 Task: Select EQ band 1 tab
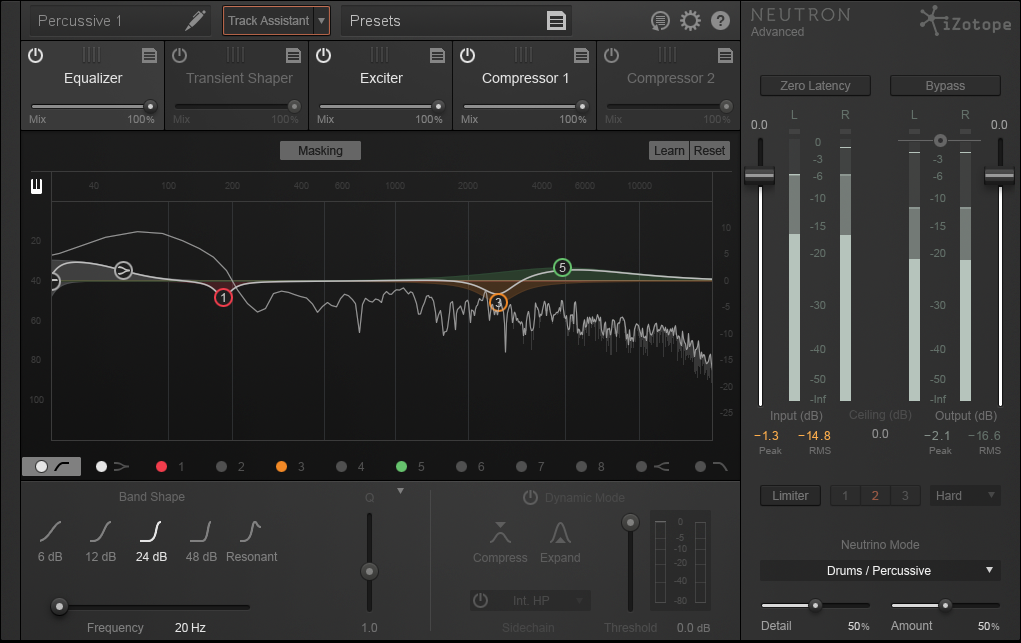(x=170, y=466)
